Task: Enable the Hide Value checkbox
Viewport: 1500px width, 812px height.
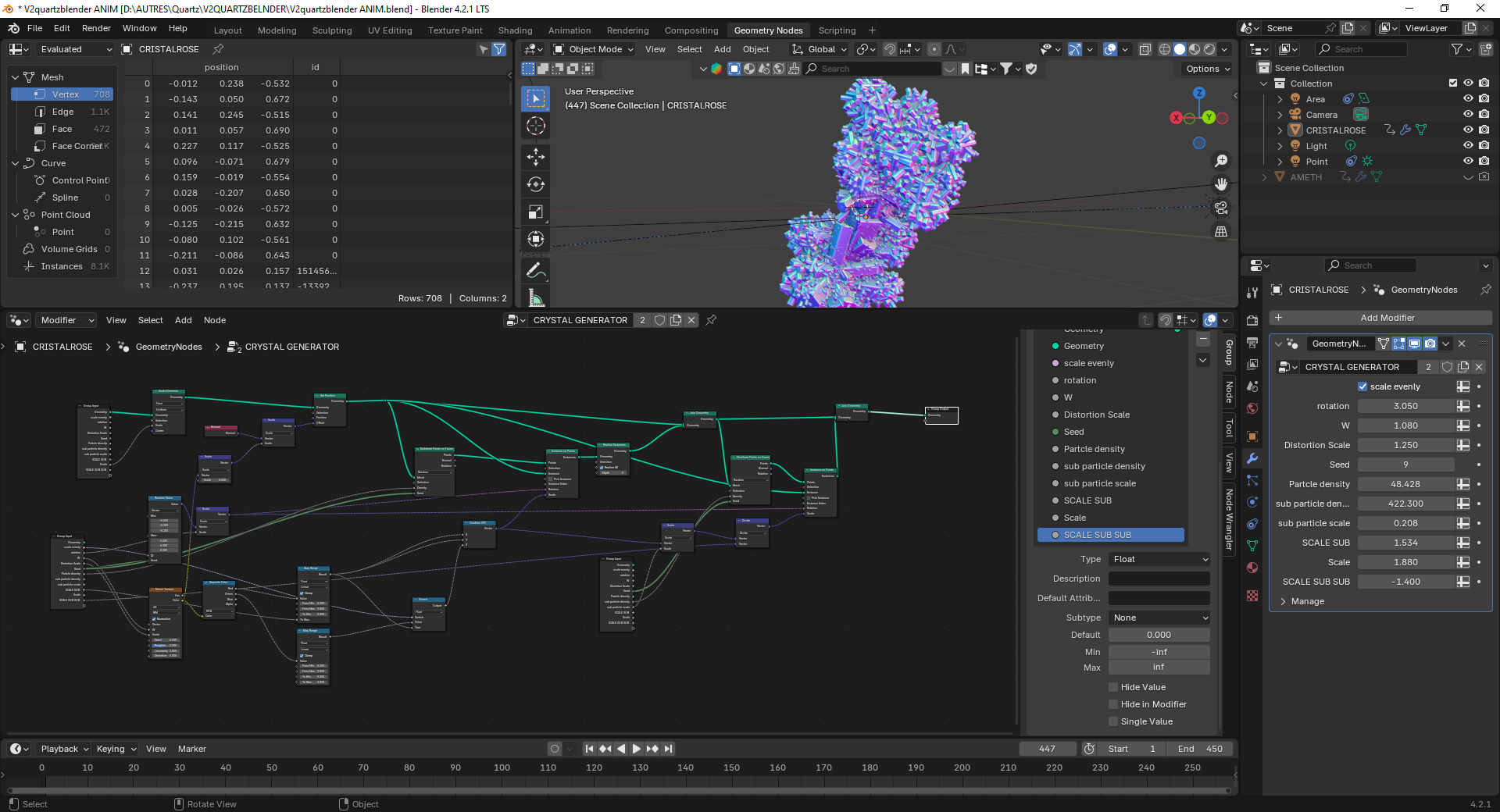Action: point(1113,687)
